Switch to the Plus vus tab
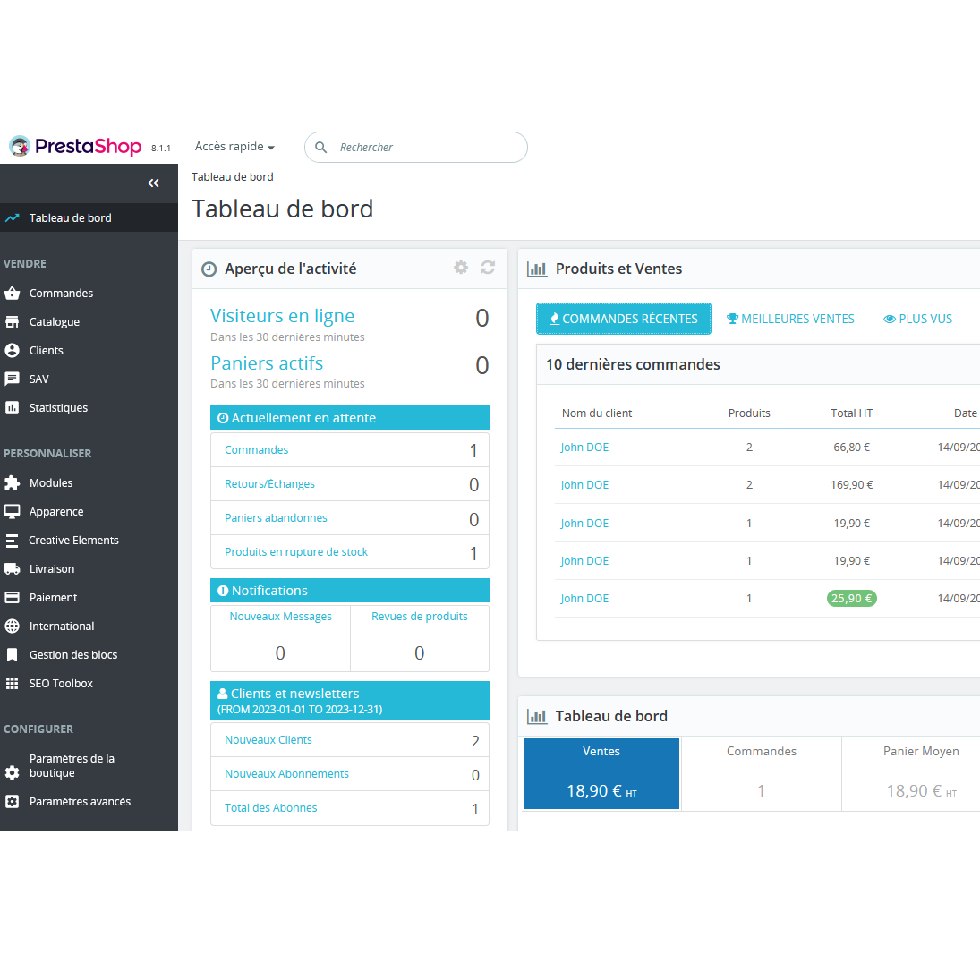Viewport: 980px width, 980px height. 918,319
